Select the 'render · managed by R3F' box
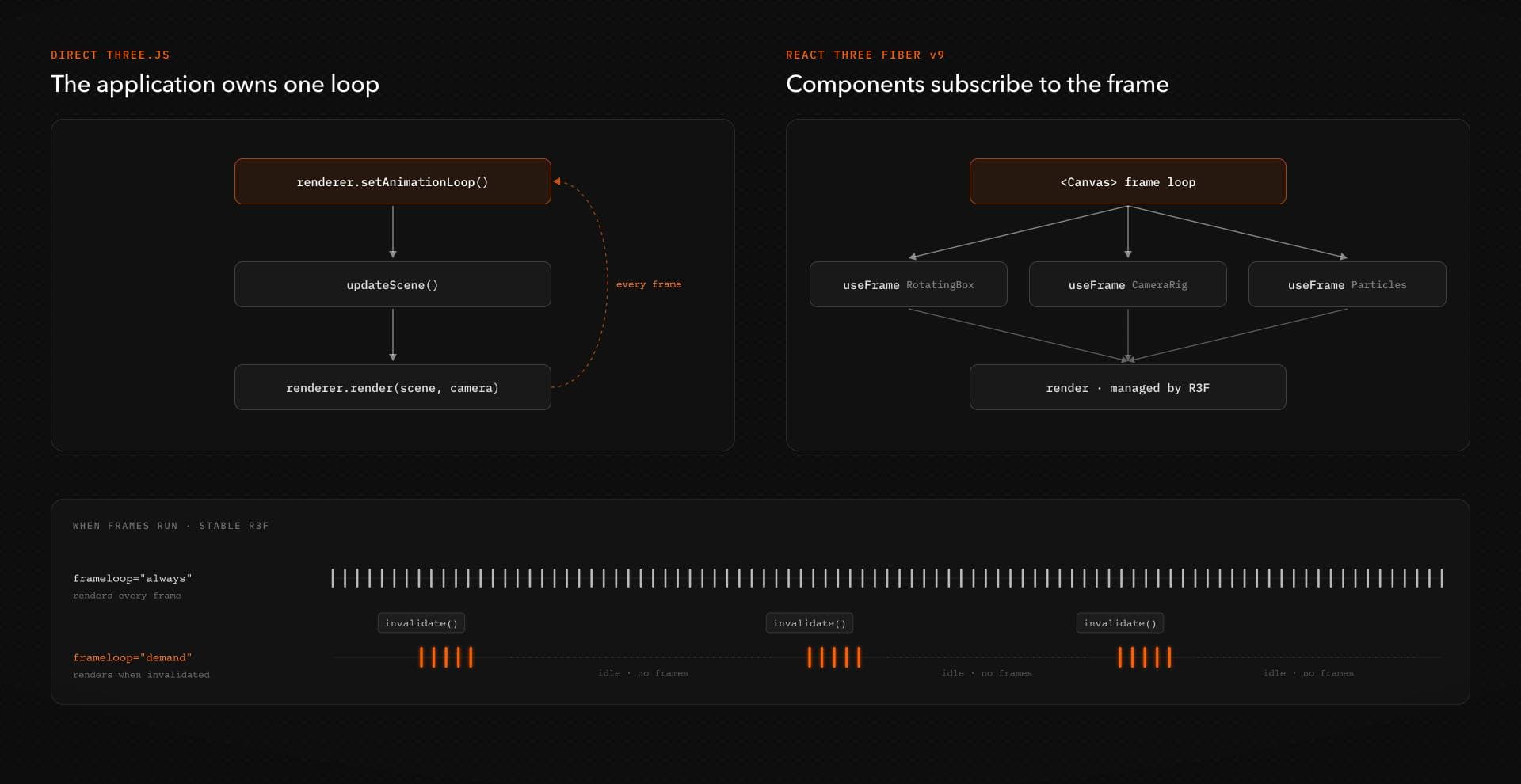Screen dimensions: 1521x784 (1127, 387)
